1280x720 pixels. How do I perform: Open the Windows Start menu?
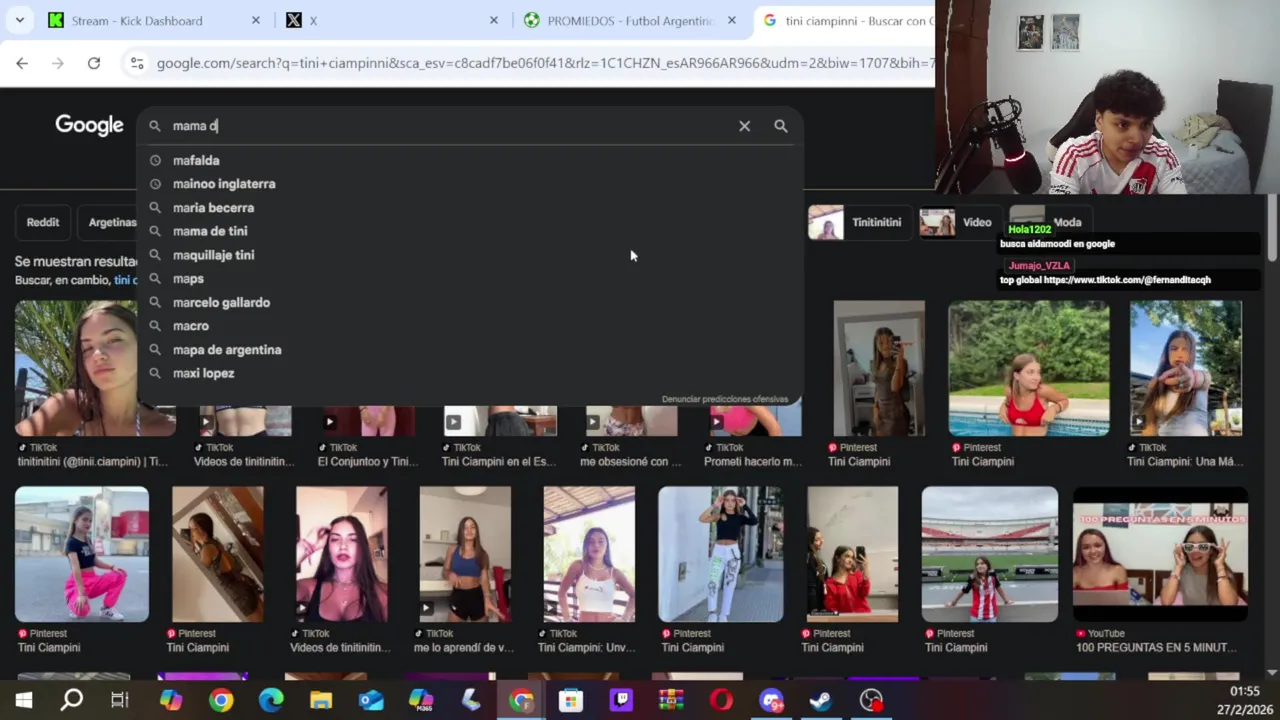pos(23,701)
